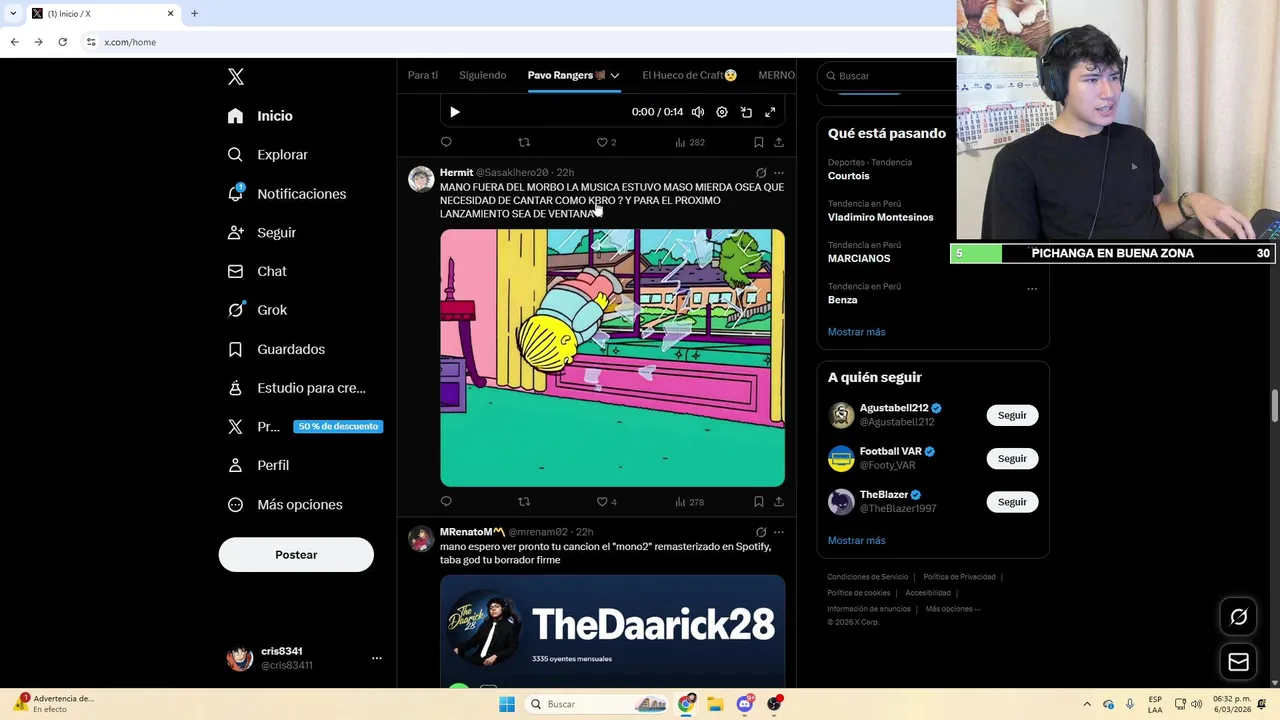Switch to the Siguiendo tab
Image resolution: width=1280 pixels, height=720 pixels.
[483, 75]
